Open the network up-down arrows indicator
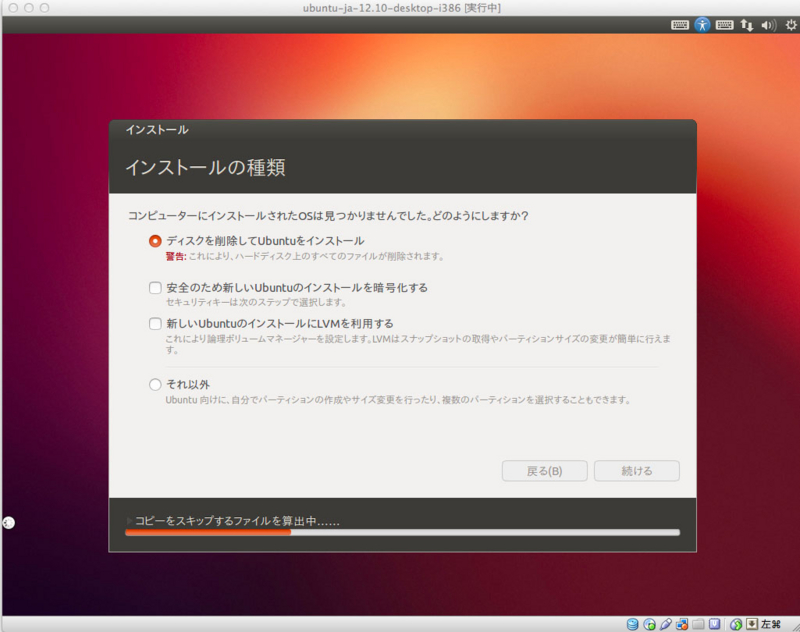This screenshot has height=632, width=800. pyautogui.click(x=746, y=25)
